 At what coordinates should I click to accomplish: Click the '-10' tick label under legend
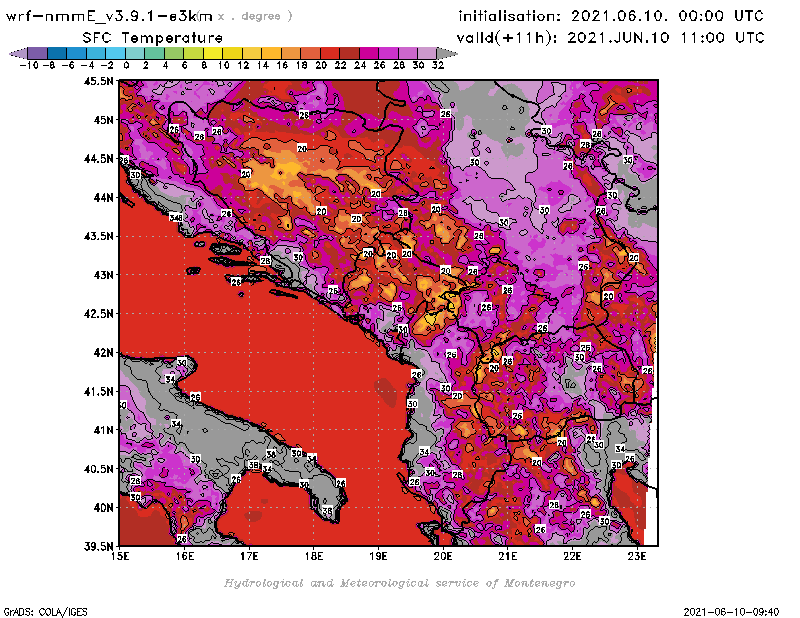[x=29, y=66]
